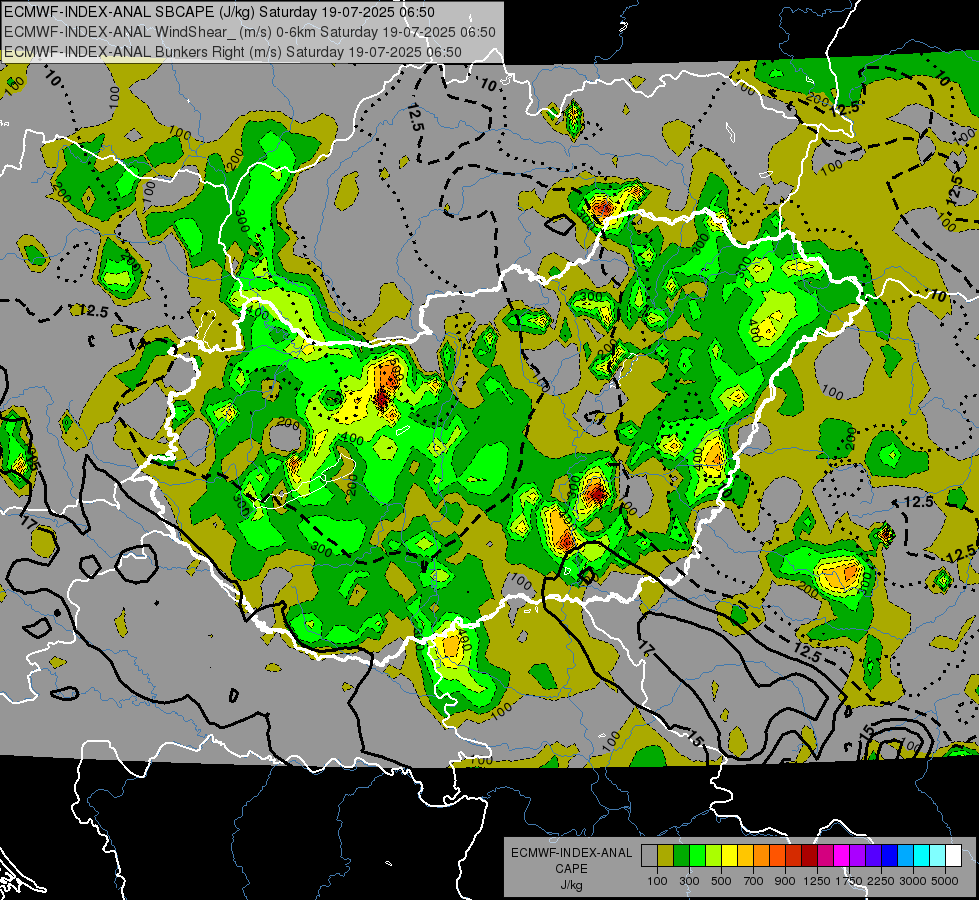Pick the gray legend swatch below 100
Image resolution: width=979 pixels, height=900 pixels.
tap(649, 856)
